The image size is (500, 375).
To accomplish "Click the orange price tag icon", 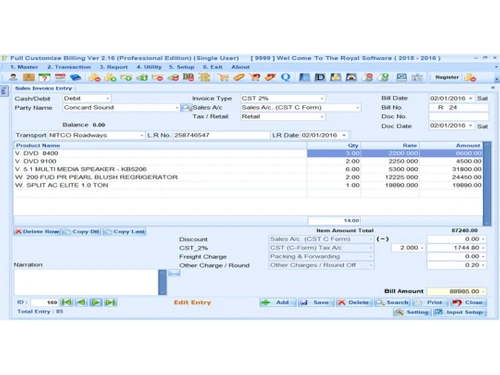I will 239,77.
